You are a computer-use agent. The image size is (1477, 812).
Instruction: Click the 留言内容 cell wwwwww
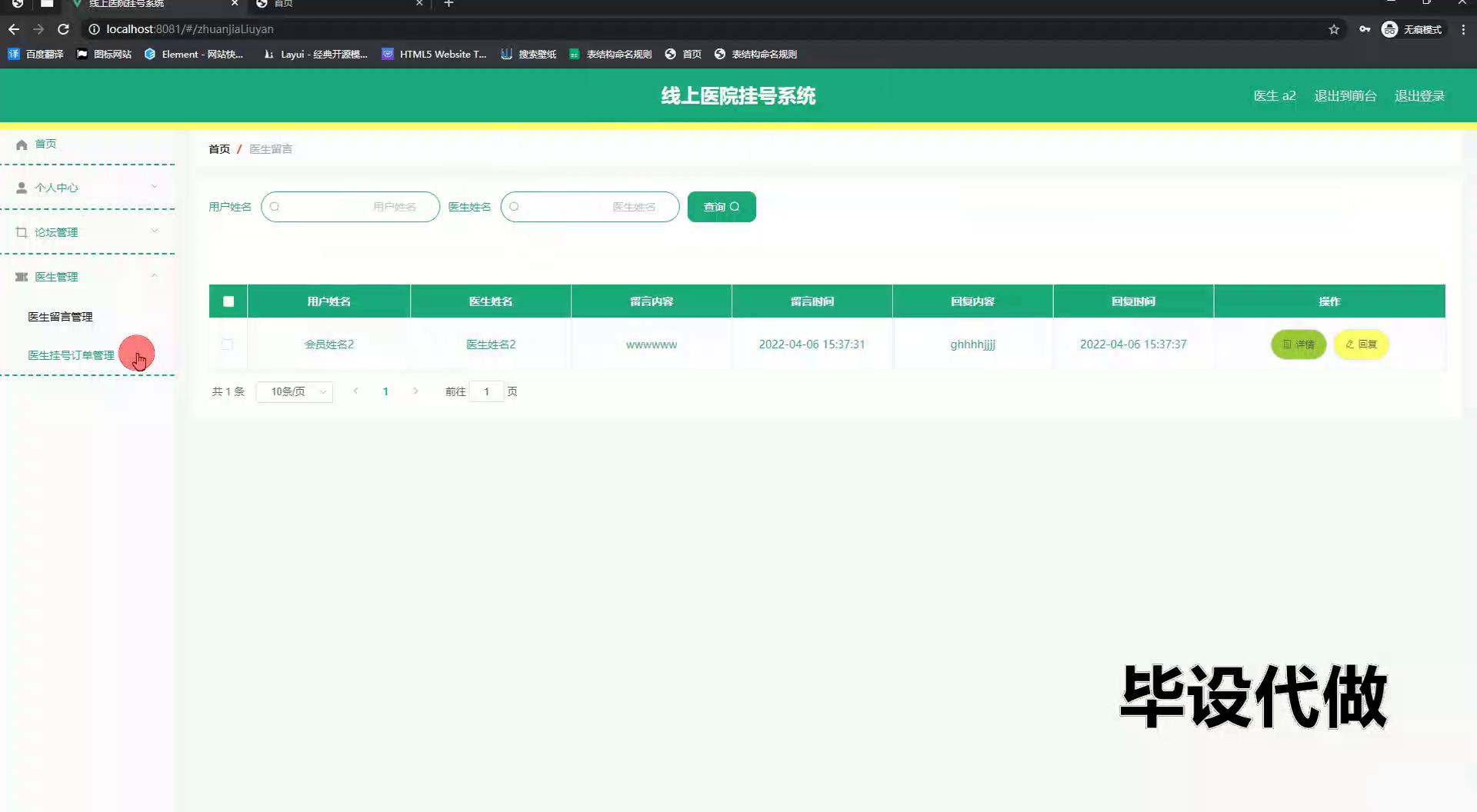[652, 344]
